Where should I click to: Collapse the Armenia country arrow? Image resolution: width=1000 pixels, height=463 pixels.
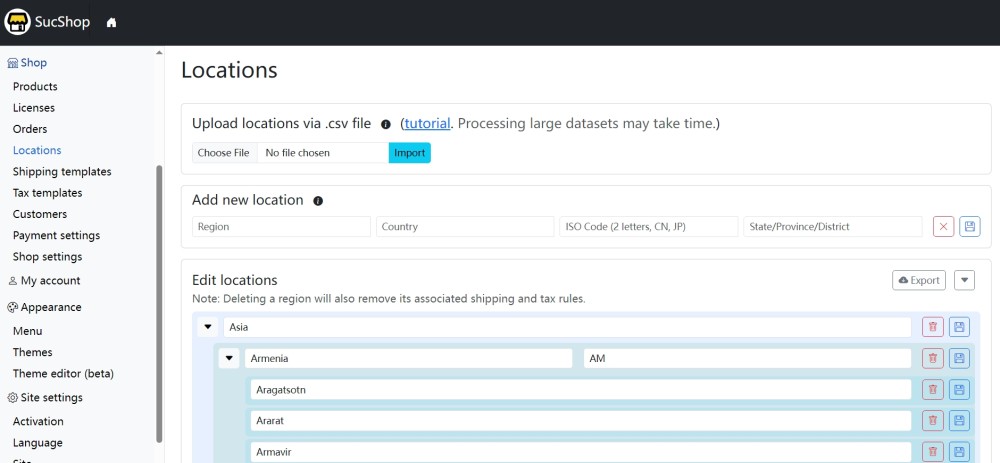pos(229,358)
